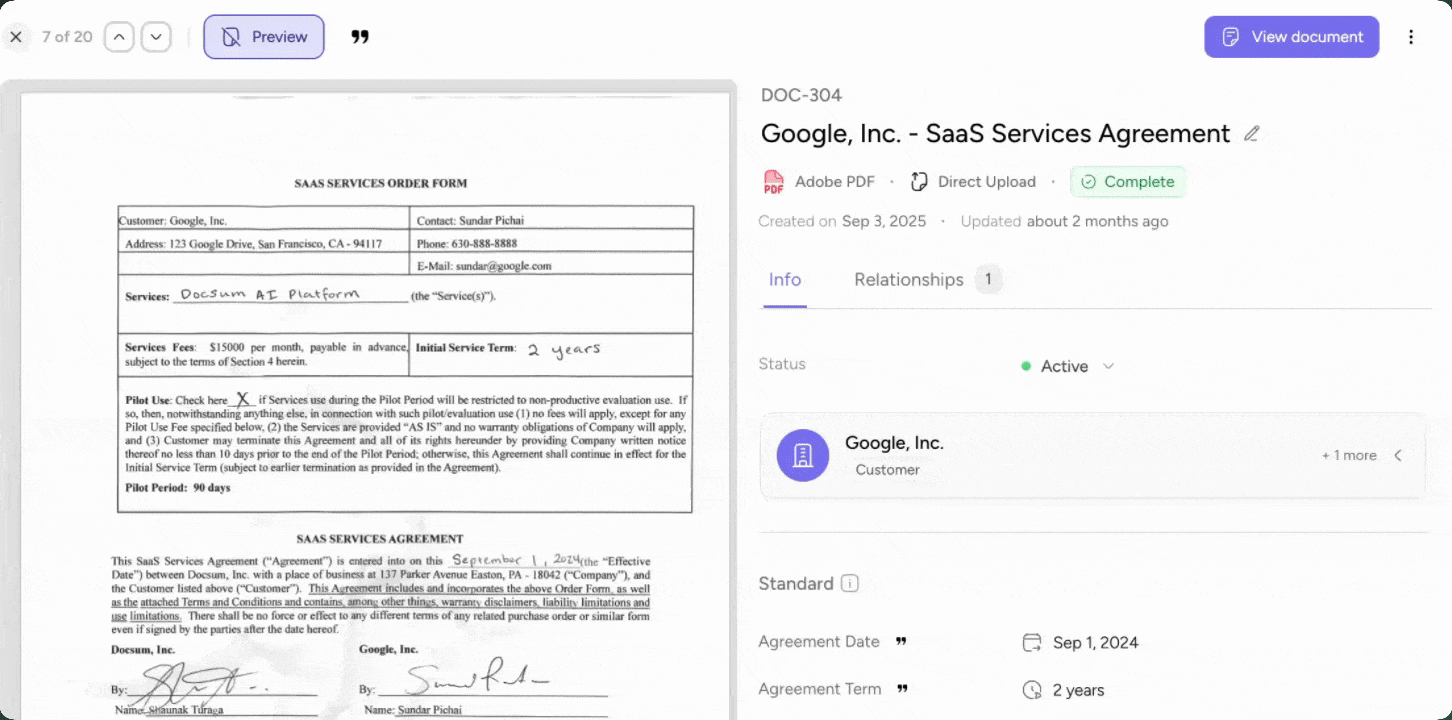1452x720 pixels.
Task: Expand the +1 more parties chevron
Action: point(1398,455)
